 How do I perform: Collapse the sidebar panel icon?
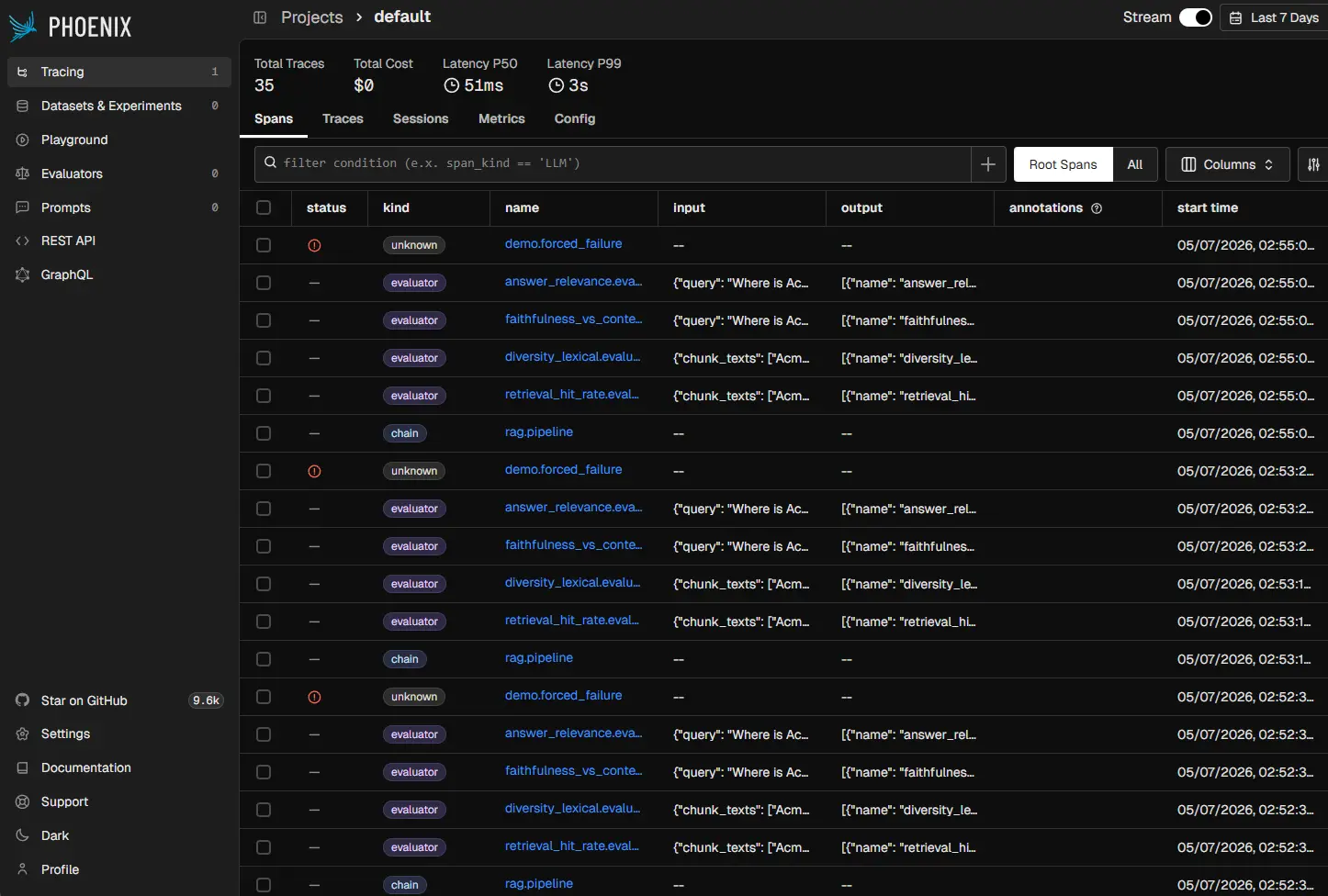pyautogui.click(x=260, y=17)
